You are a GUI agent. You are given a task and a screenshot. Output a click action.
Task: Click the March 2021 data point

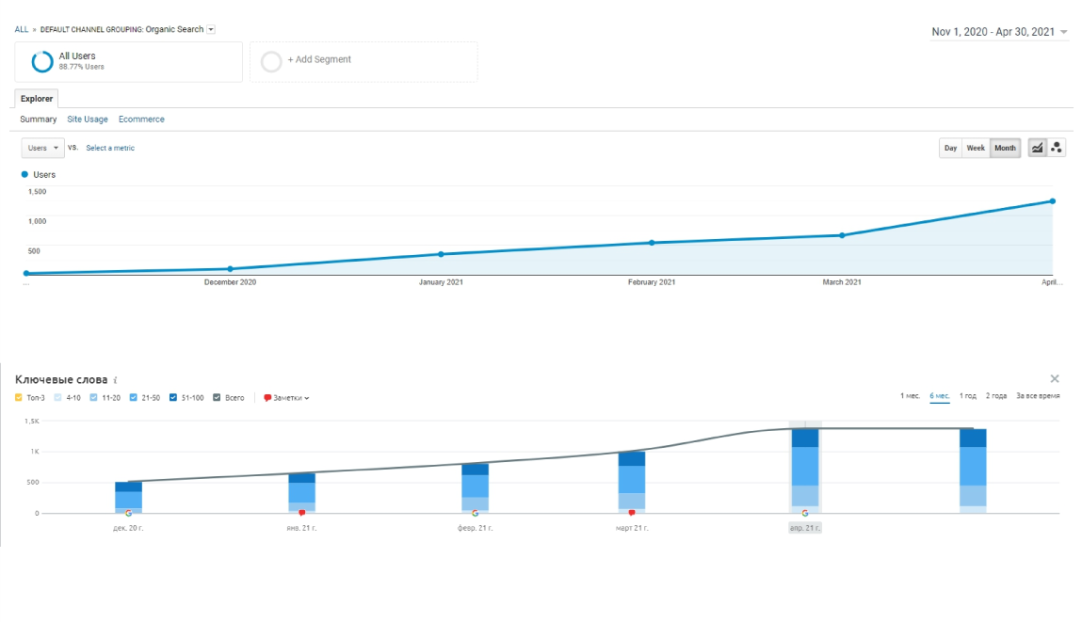(842, 235)
